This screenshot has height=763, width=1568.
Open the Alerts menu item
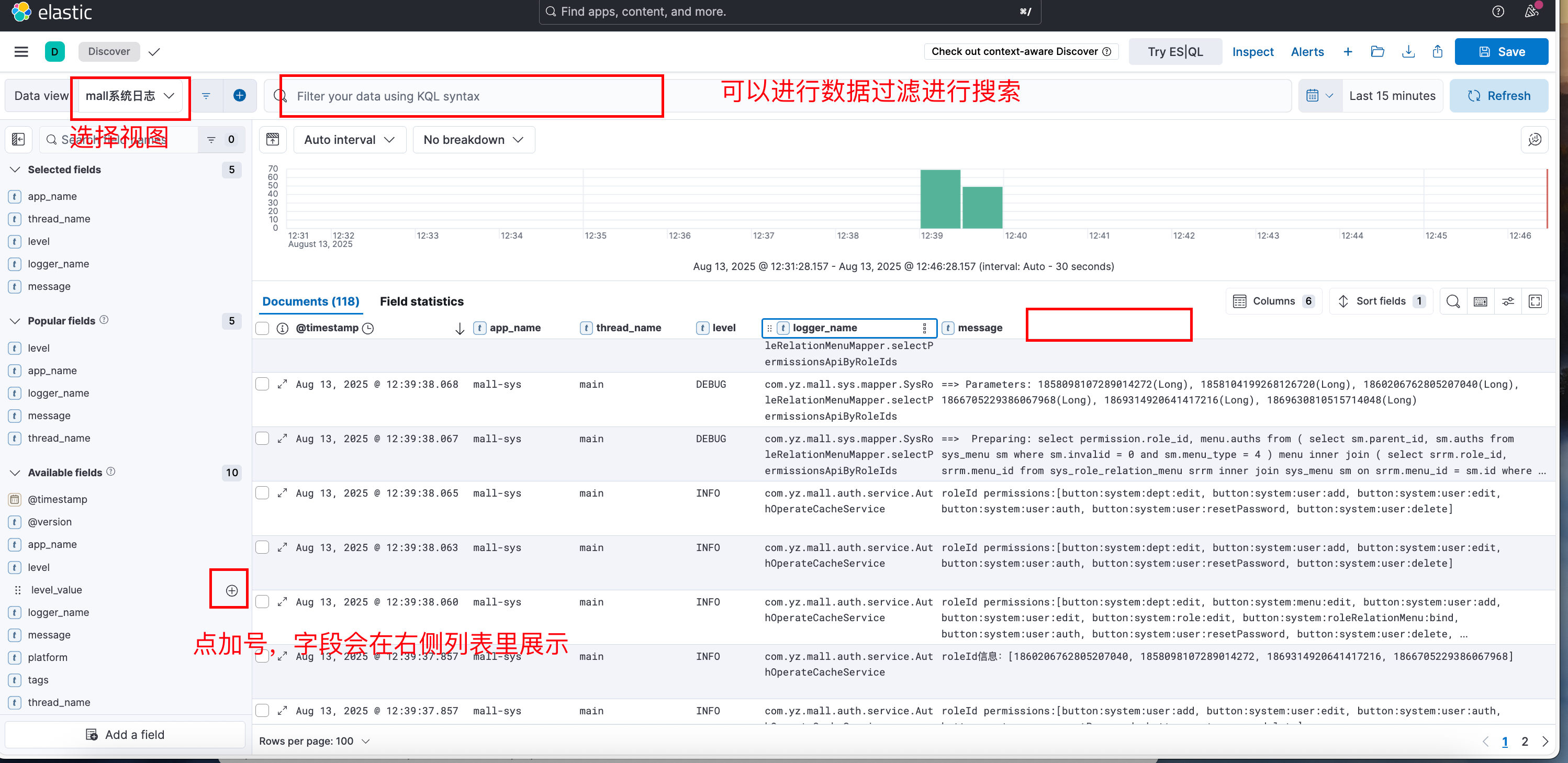1307,52
